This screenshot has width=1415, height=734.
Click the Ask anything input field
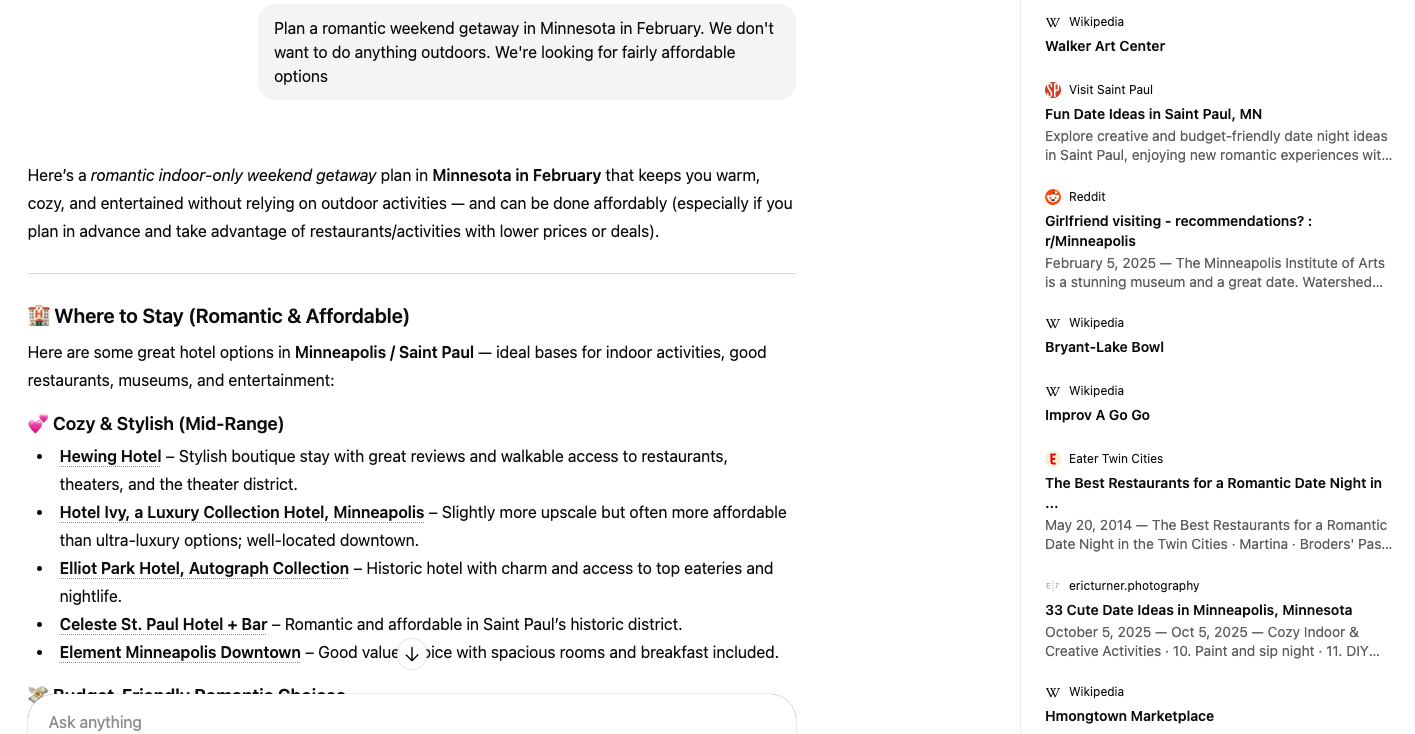tap(400, 722)
